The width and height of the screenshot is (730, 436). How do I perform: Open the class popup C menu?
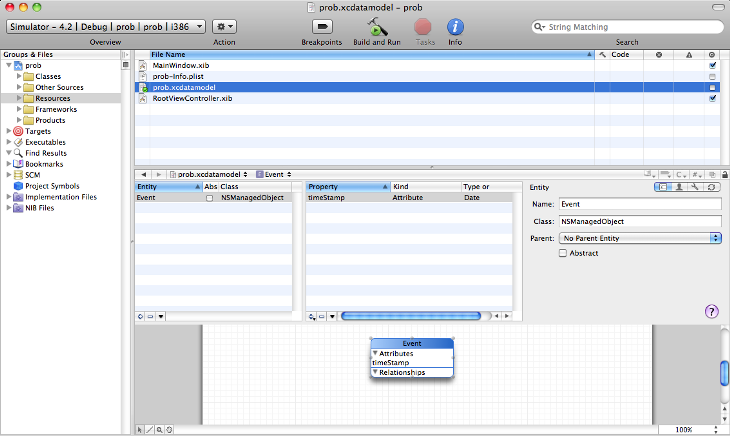(682, 174)
